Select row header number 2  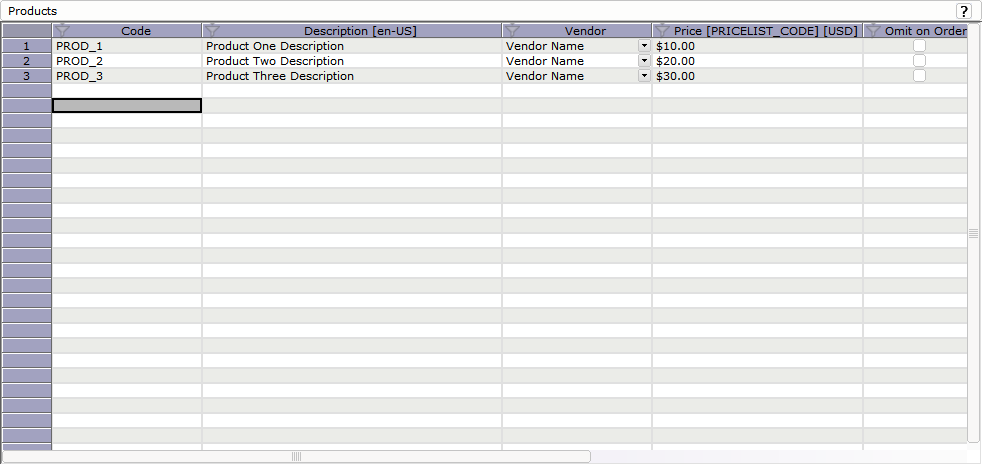tap(26, 61)
